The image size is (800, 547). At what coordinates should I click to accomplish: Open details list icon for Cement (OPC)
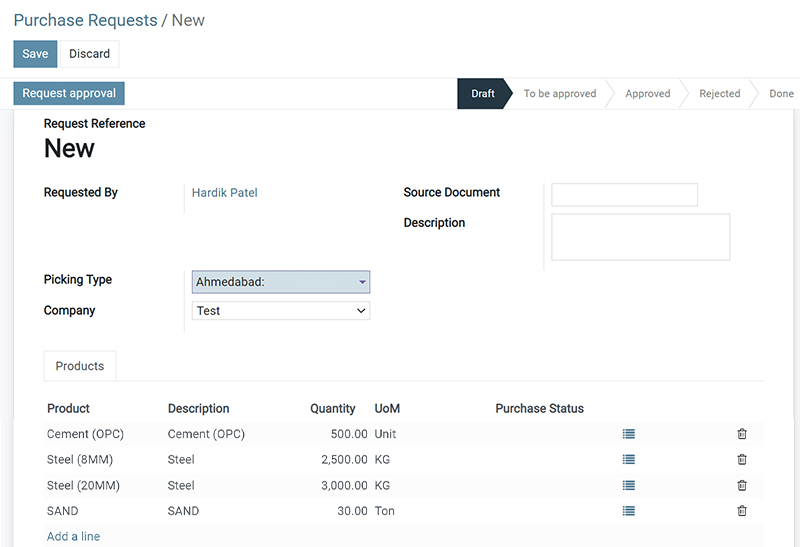629,434
